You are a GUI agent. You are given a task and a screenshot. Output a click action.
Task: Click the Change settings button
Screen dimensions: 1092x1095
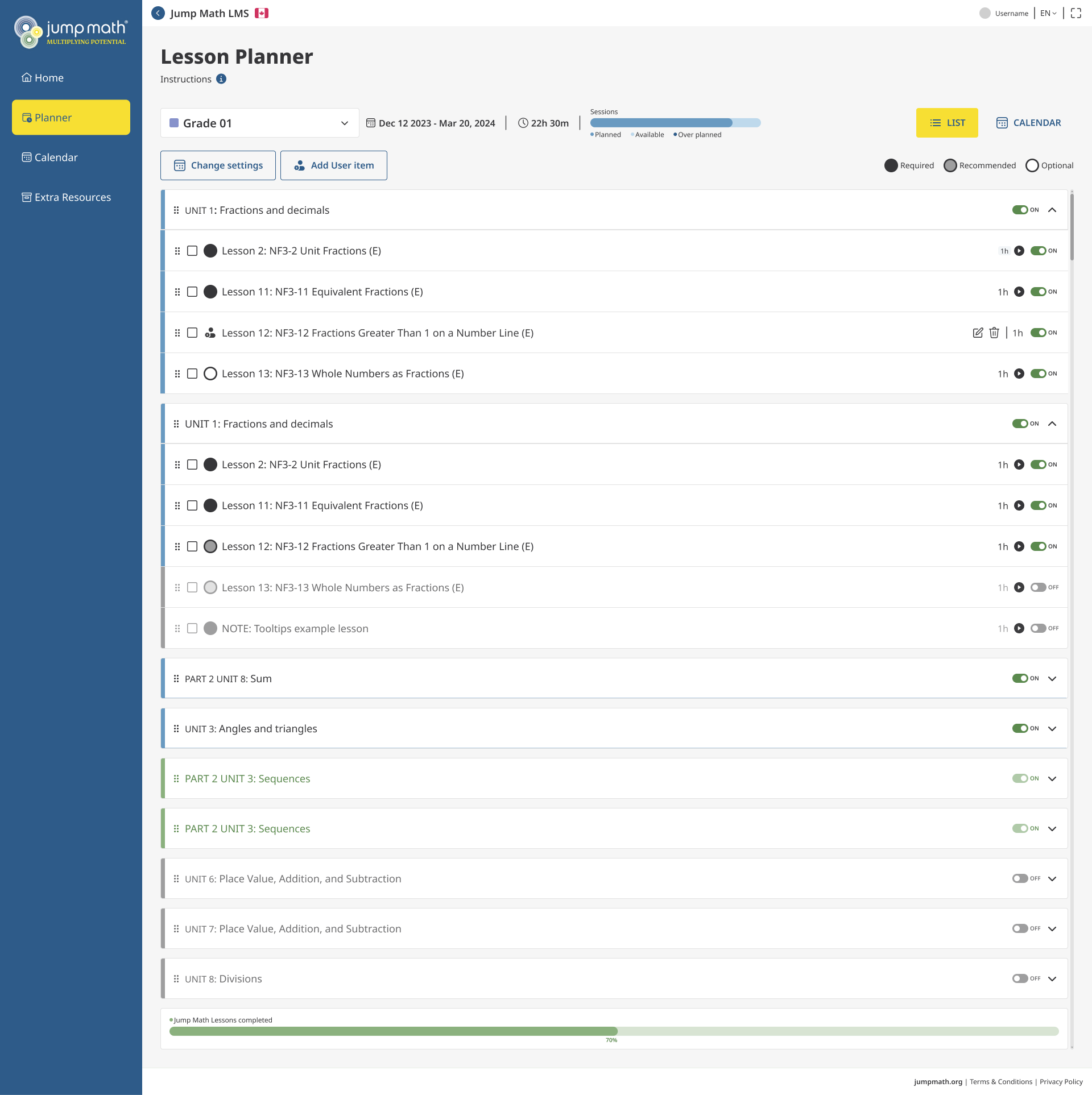[218, 165]
